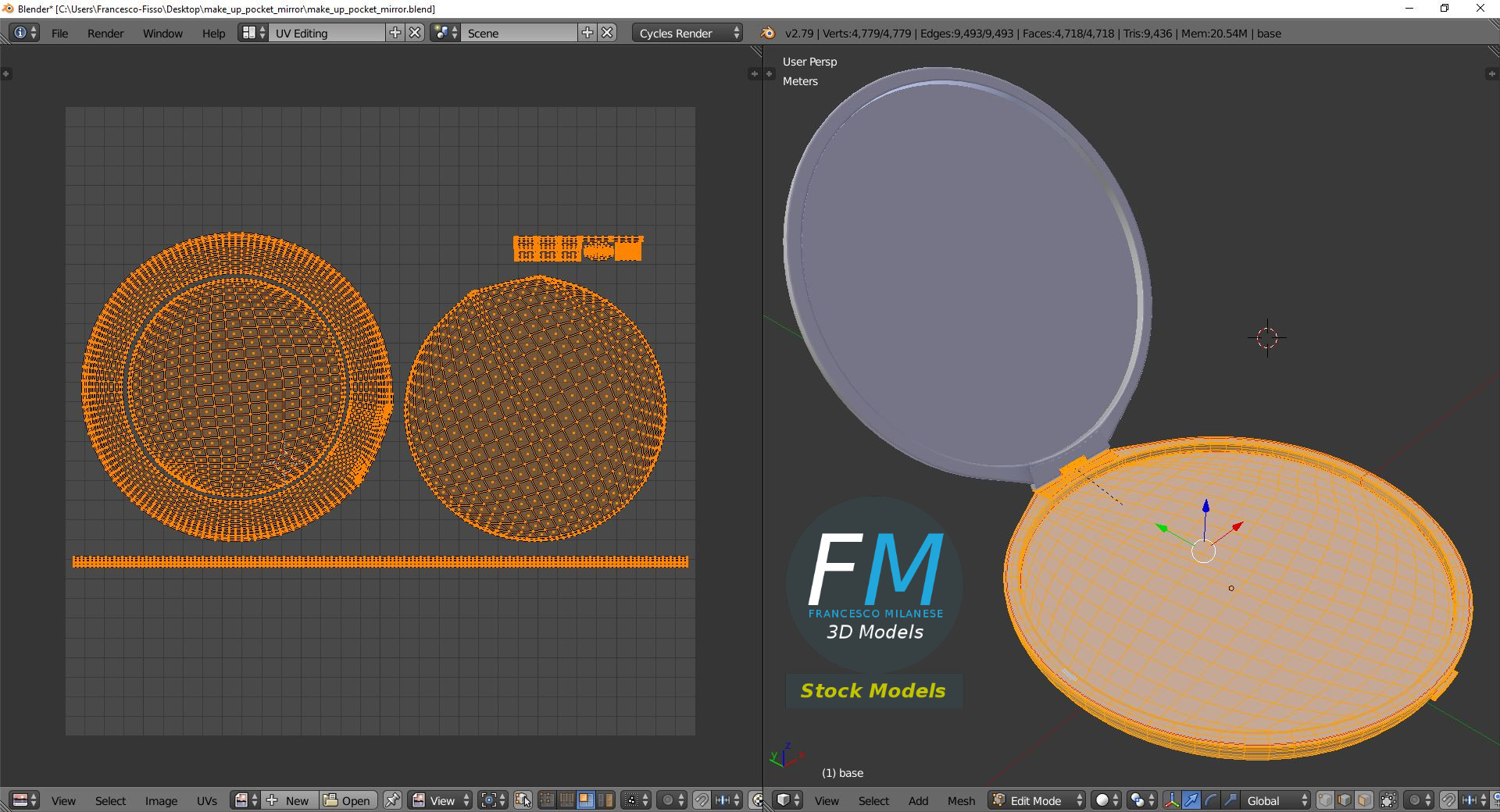Open the File menu
Screen dimensions: 1500x812
pos(59,34)
